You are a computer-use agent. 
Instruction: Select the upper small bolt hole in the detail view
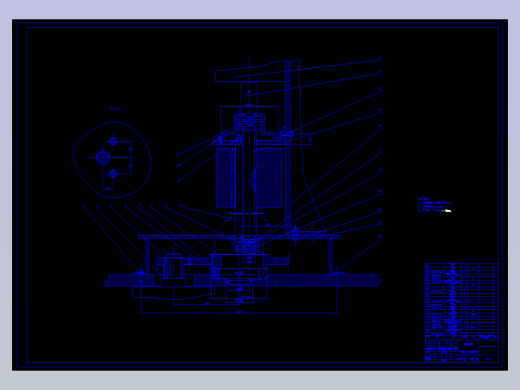(x=113, y=141)
